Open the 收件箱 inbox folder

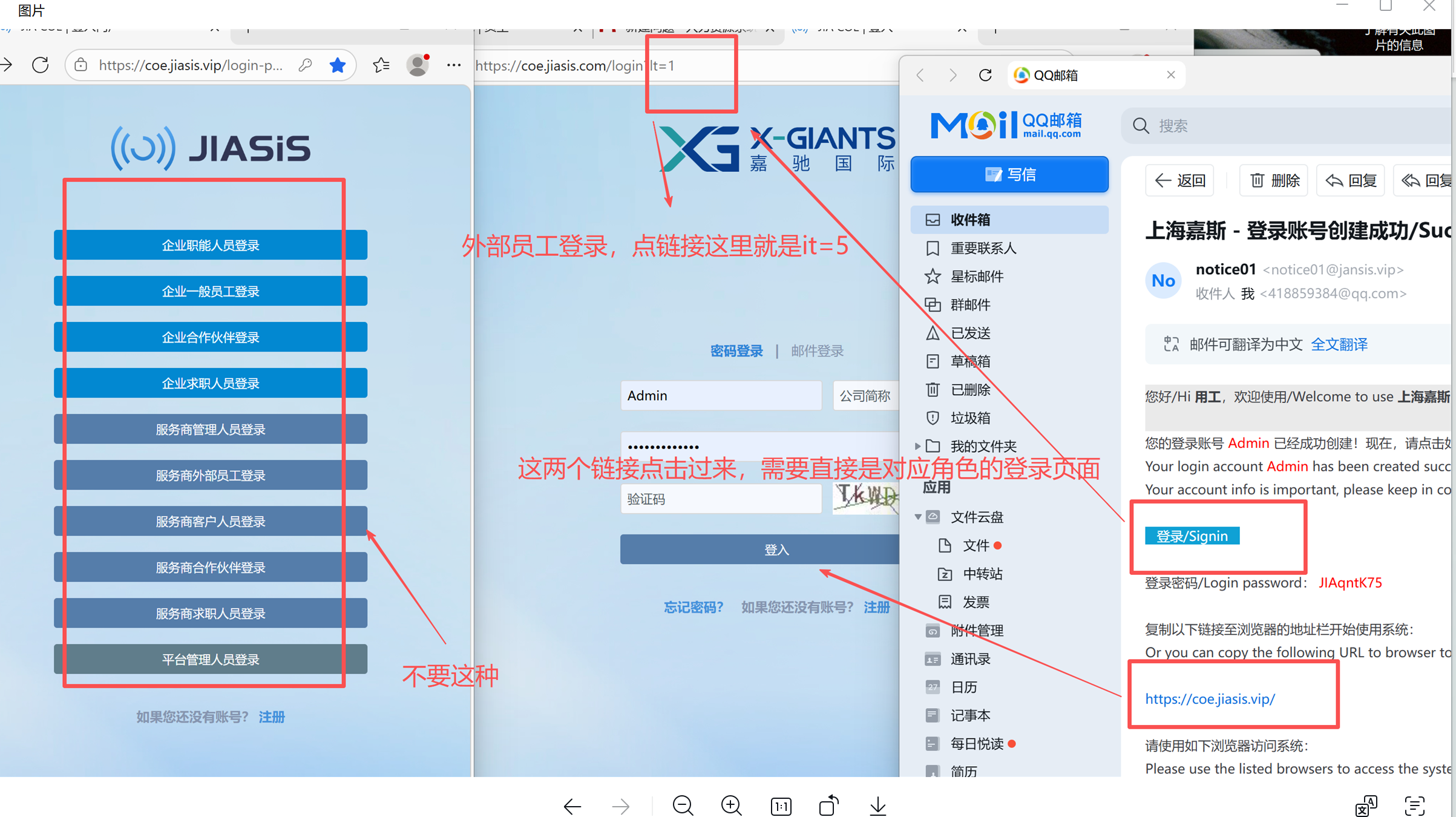point(970,220)
